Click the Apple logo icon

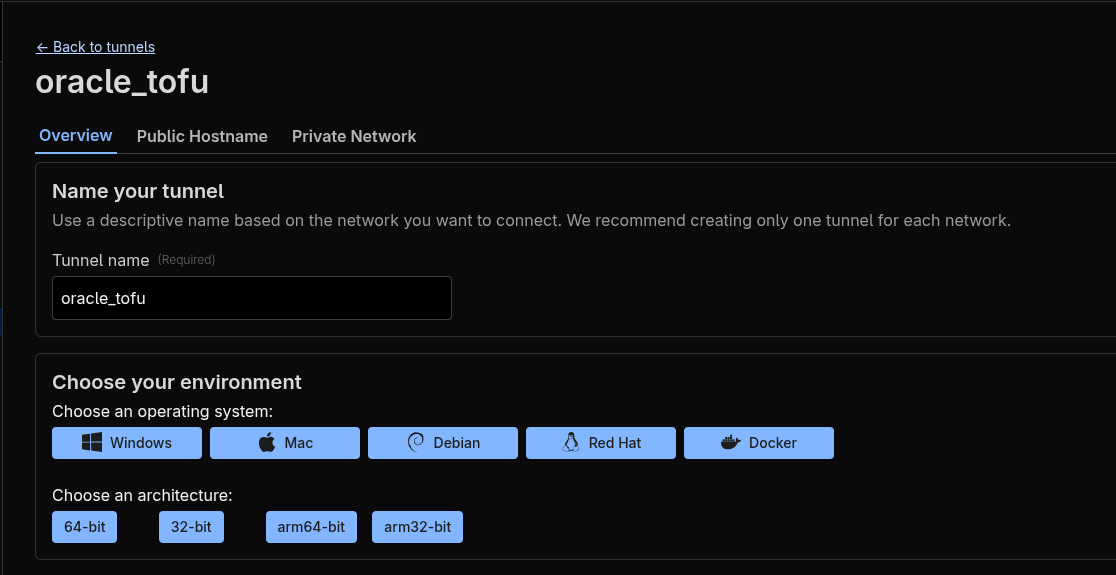267,443
